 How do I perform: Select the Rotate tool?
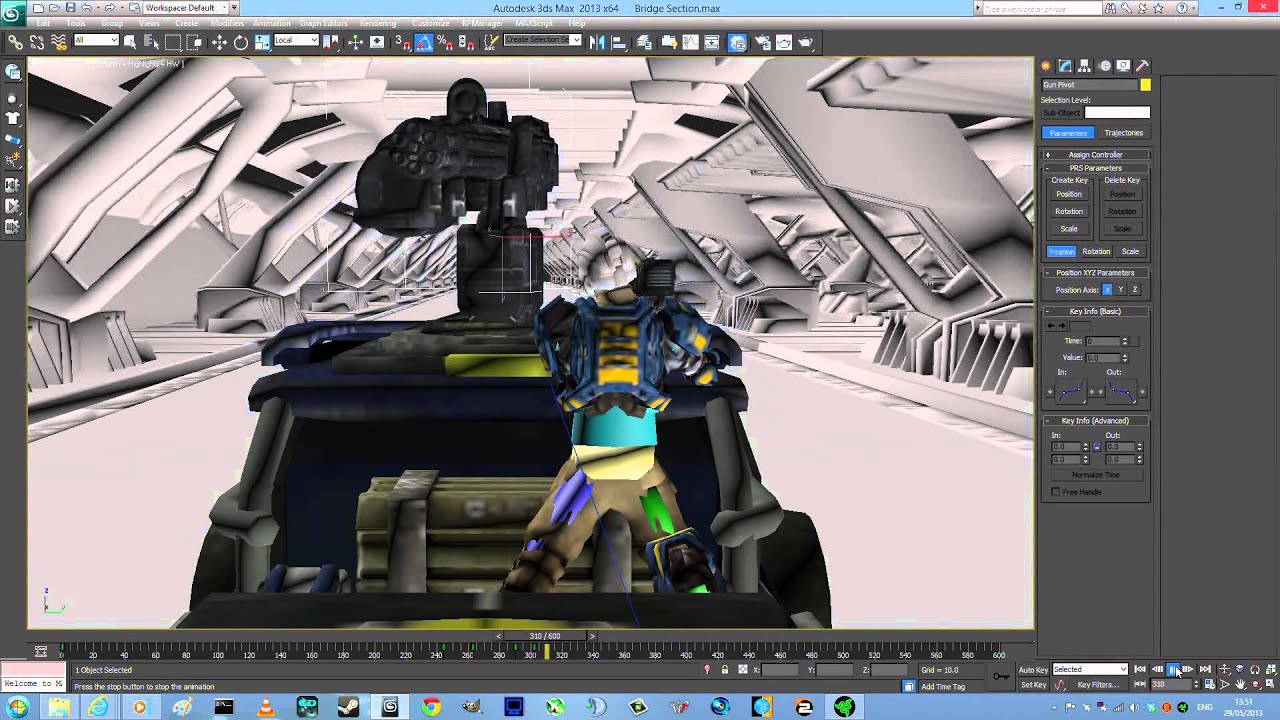[x=241, y=42]
